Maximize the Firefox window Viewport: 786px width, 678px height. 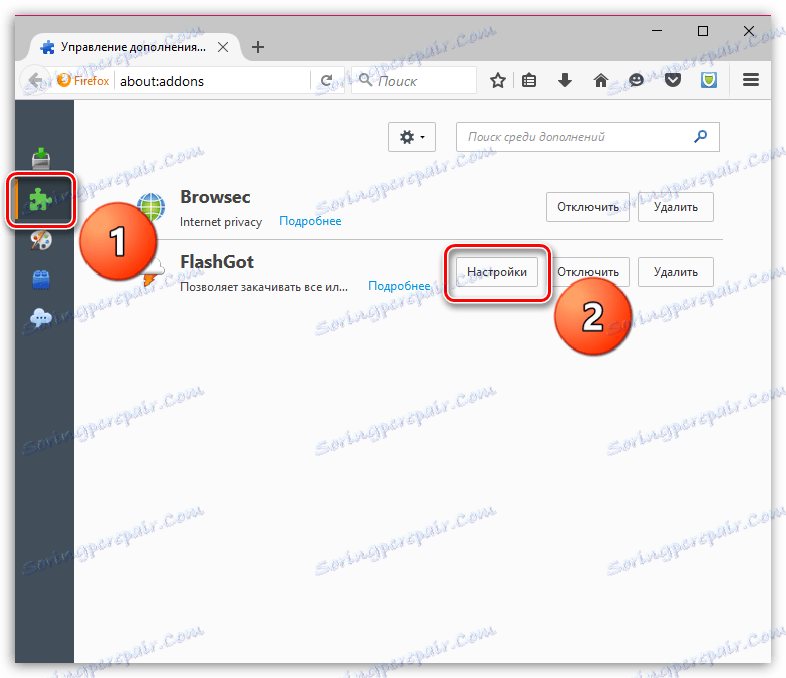click(x=703, y=31)
